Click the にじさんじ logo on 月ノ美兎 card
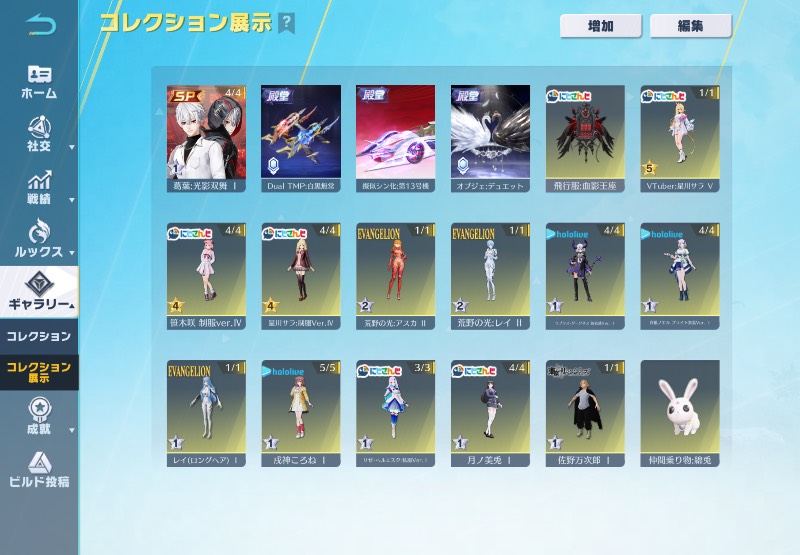 (474, 371)
